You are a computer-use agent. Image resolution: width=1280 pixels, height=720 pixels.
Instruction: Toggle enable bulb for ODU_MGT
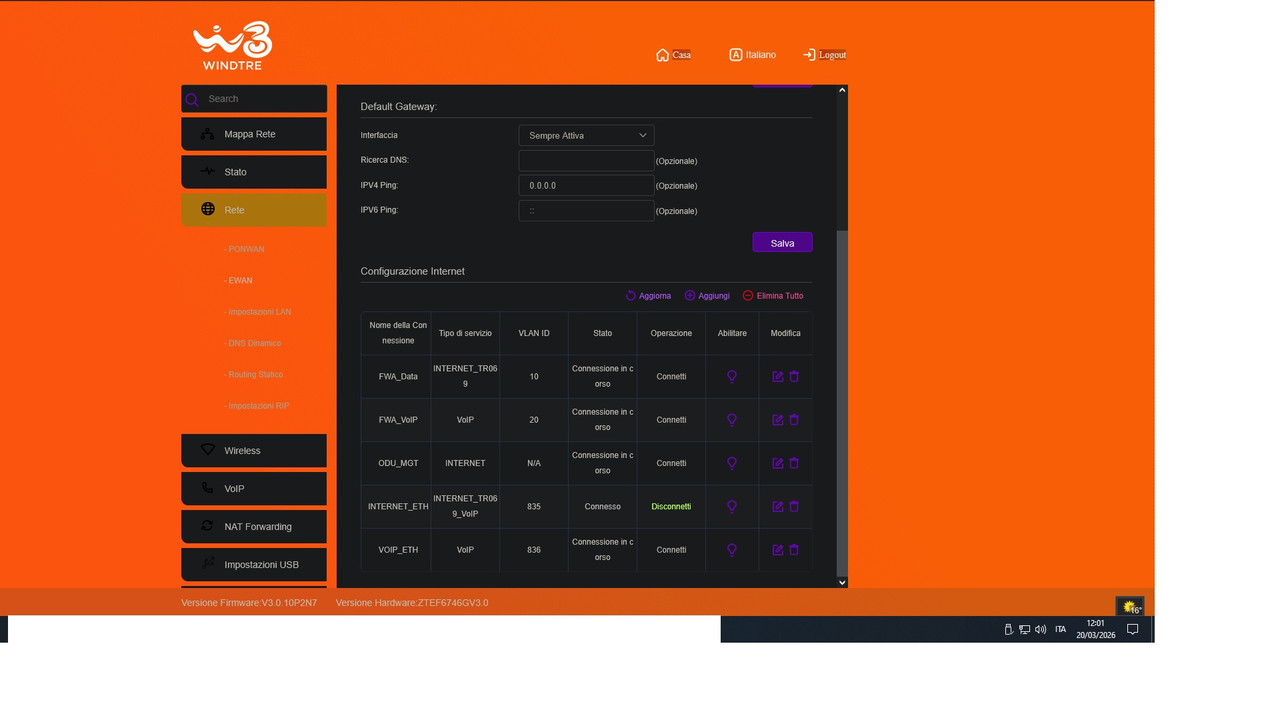coord(732,463)
